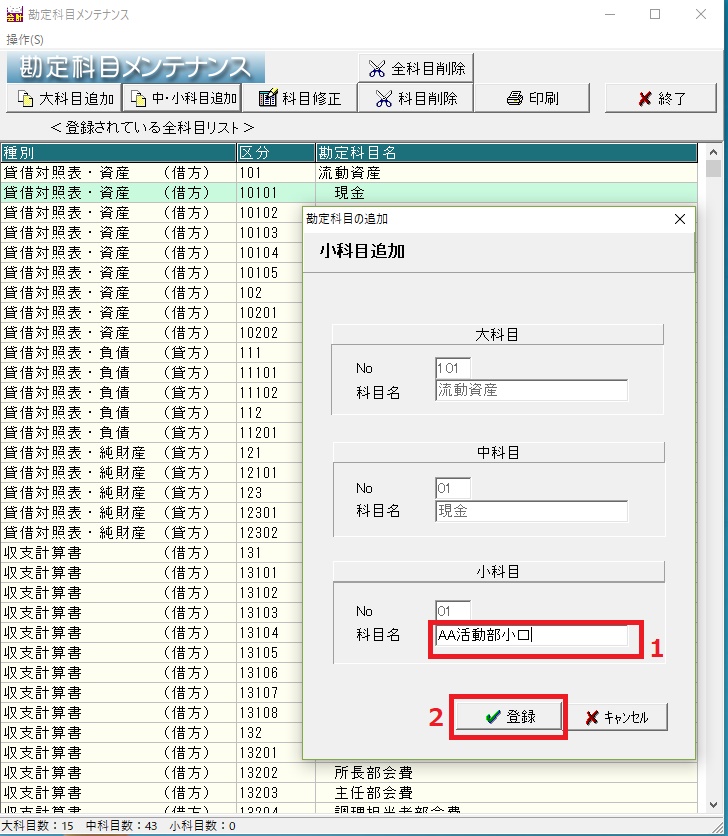The height and width of the screenshot is (836, 728).
Task: Select the row with code 10202
Action: click(x=151, y=333)
